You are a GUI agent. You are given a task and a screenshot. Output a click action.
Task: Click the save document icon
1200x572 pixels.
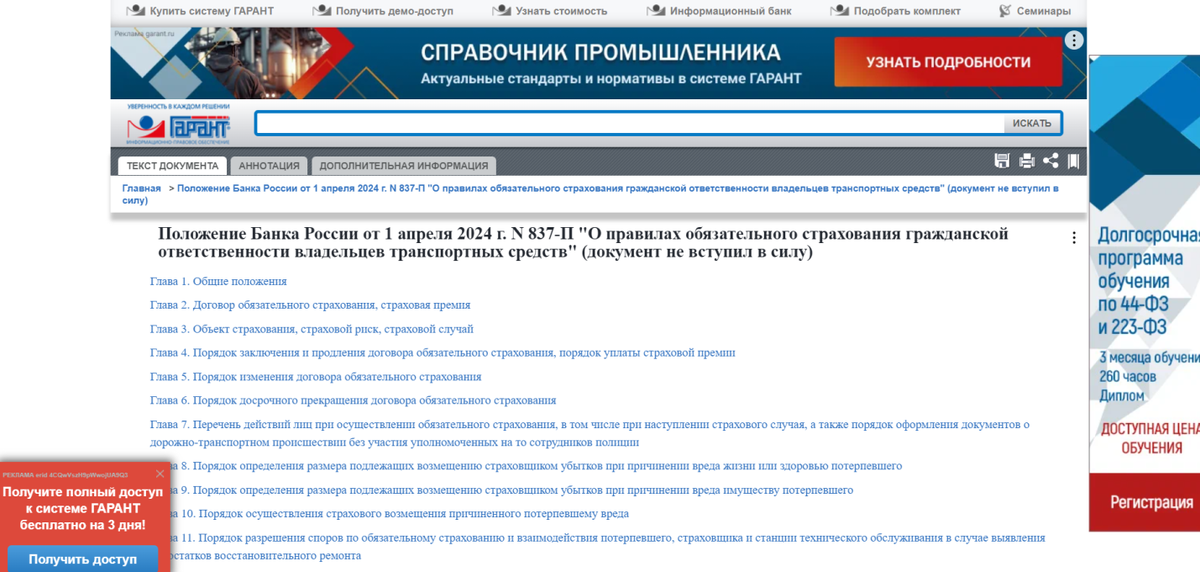1002,161
